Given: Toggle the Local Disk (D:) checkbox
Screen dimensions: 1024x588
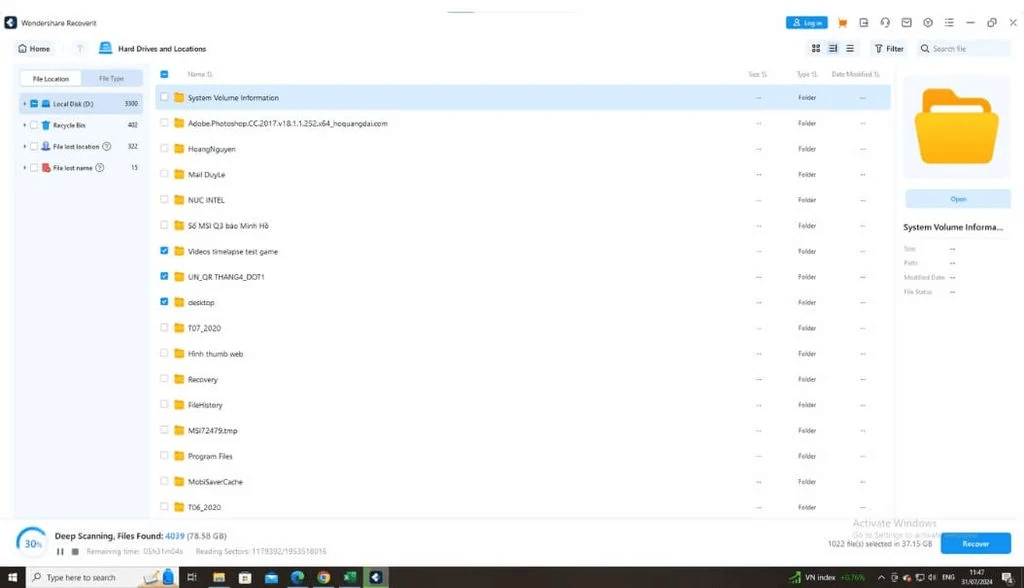Looking at the screenshot, I should click(x=34, y=103).
